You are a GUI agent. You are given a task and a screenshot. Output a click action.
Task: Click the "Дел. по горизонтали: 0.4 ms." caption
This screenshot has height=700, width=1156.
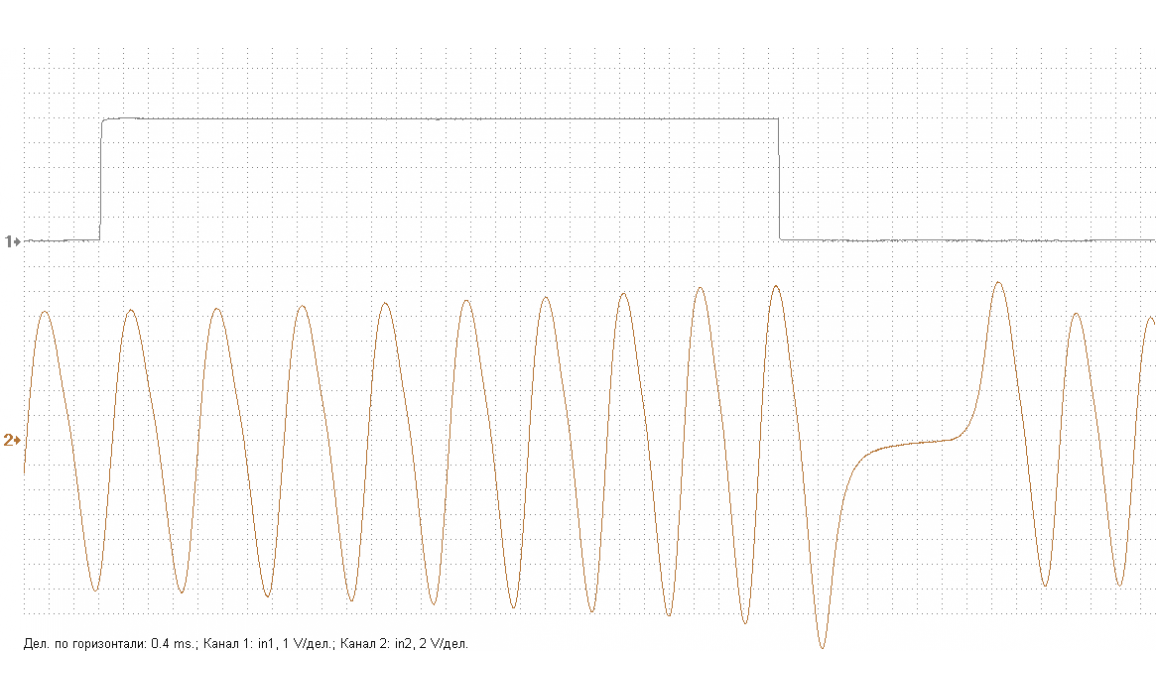[x=111, y=643]
